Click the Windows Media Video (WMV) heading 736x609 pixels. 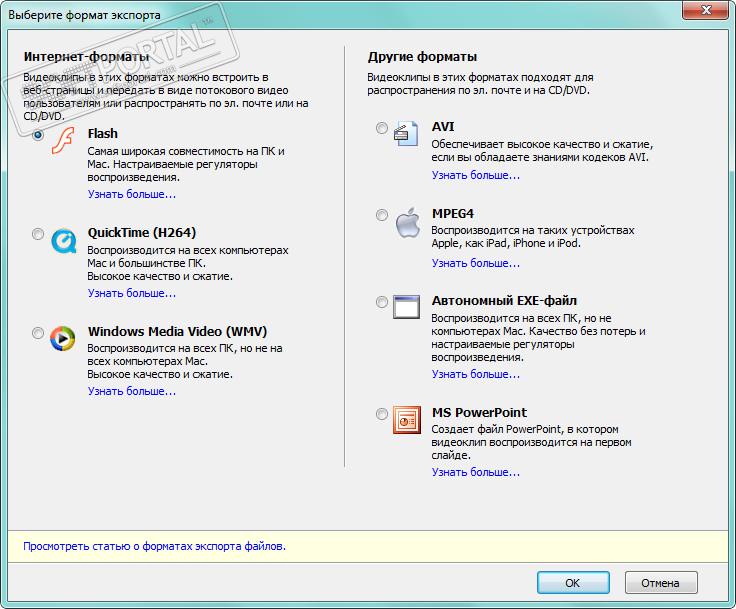[x=177, y=331]
